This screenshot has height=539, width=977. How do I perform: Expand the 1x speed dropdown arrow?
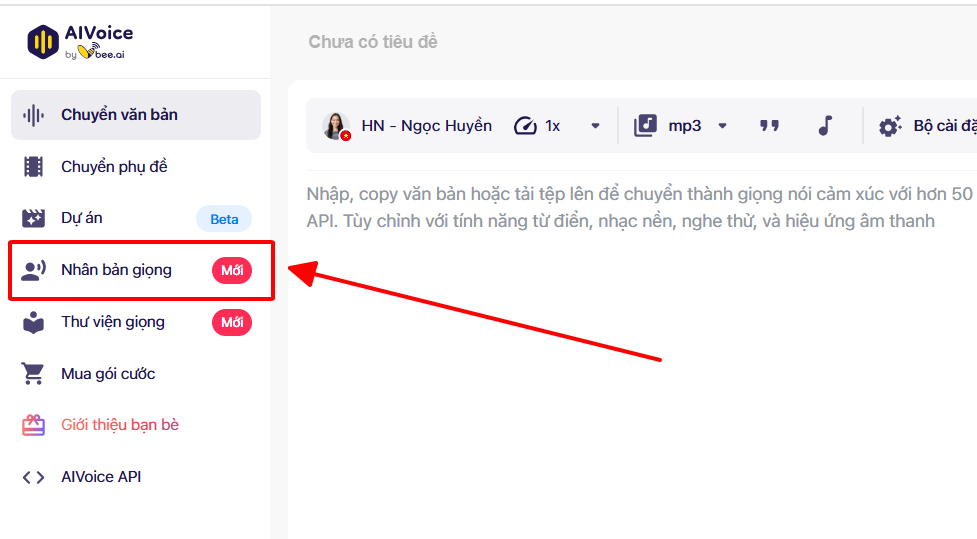(595, 126)
